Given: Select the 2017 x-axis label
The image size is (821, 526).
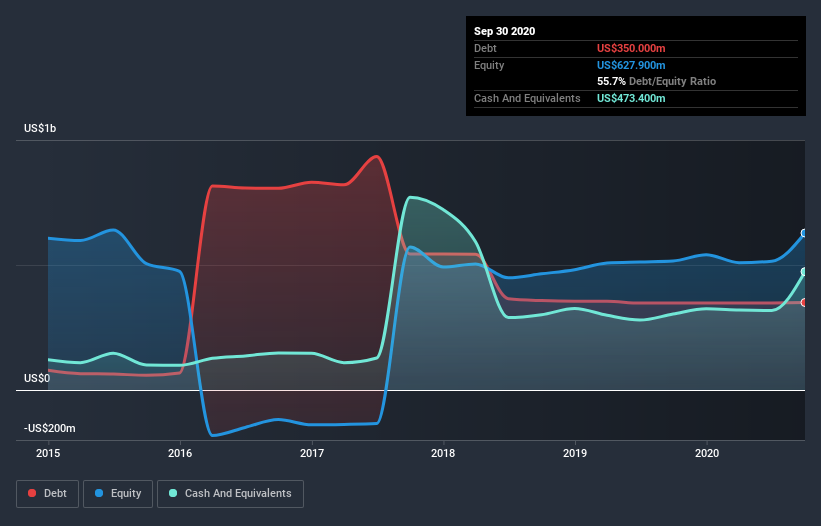Looking at the screenshot, I should [x=312, y=453].
